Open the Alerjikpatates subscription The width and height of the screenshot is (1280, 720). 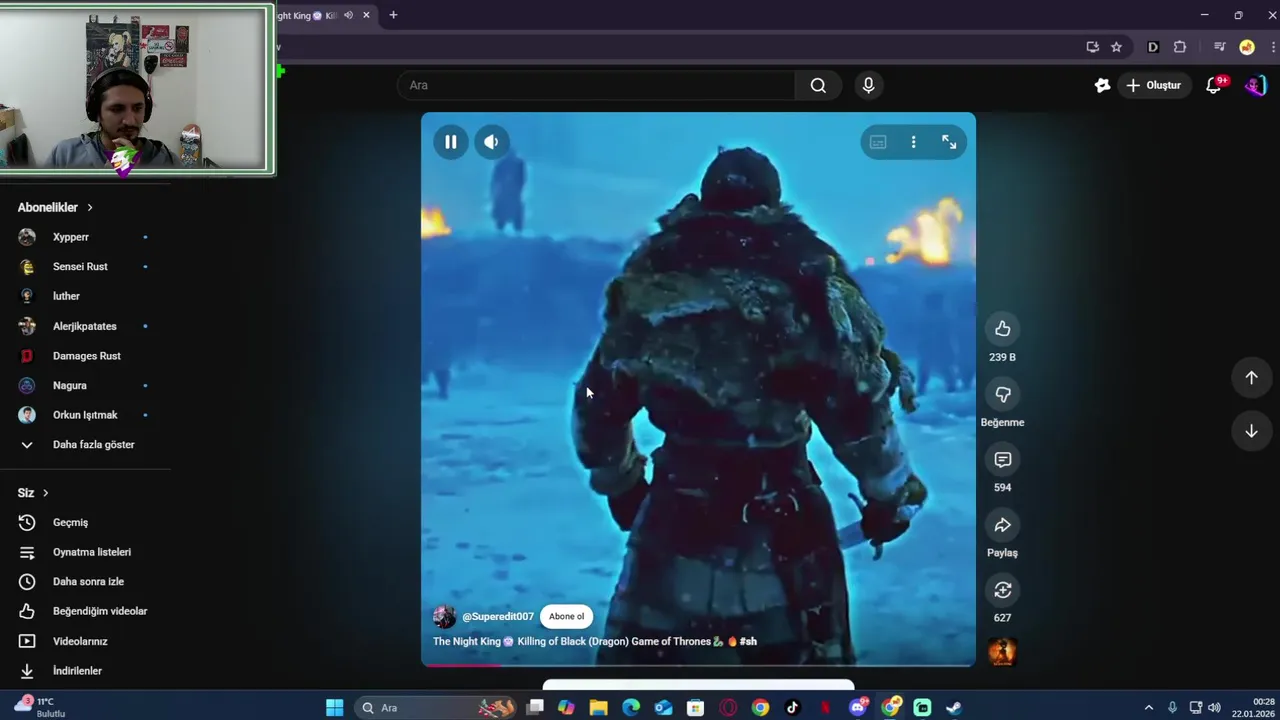(x=85, y=326)
